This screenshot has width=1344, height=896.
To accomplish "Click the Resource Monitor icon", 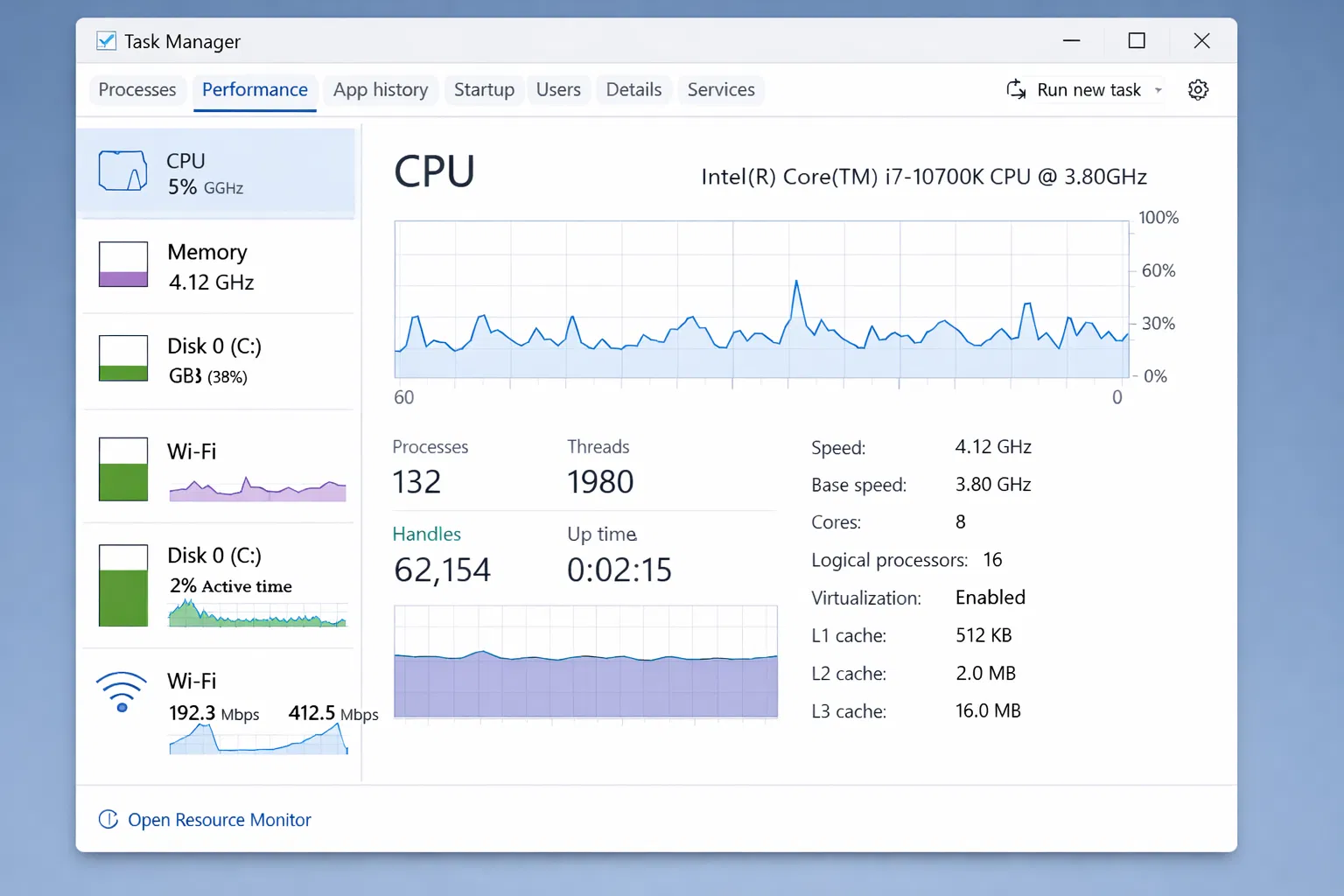I will [x=108, y=819].
